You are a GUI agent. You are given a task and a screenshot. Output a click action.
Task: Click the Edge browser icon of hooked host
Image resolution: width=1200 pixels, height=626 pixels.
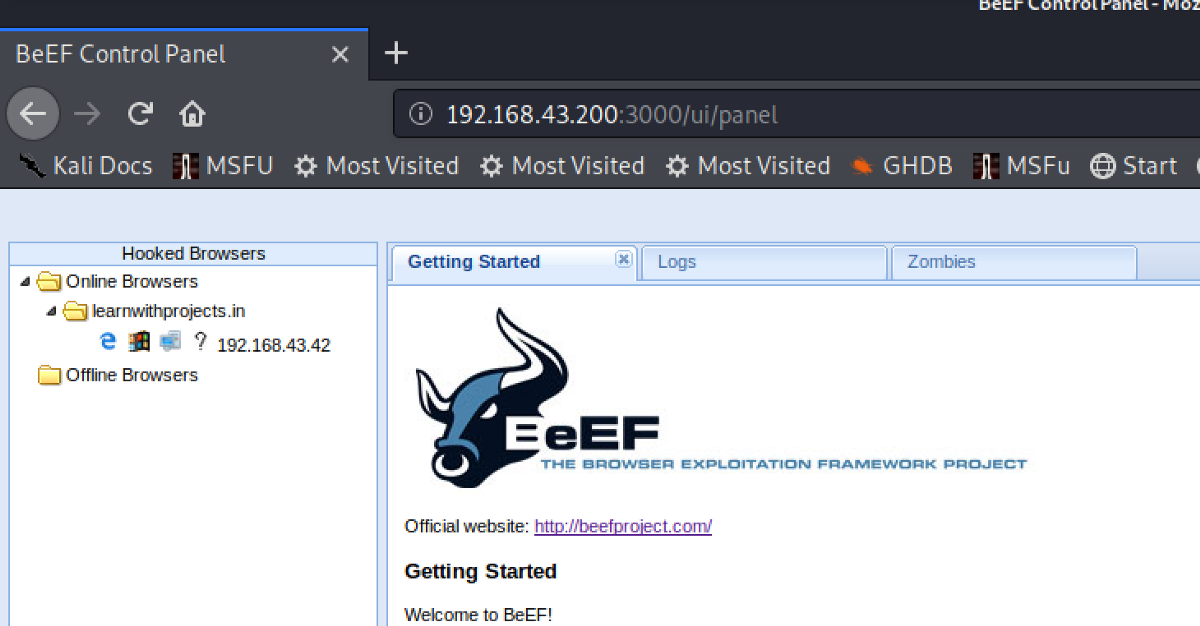[108, 342]
